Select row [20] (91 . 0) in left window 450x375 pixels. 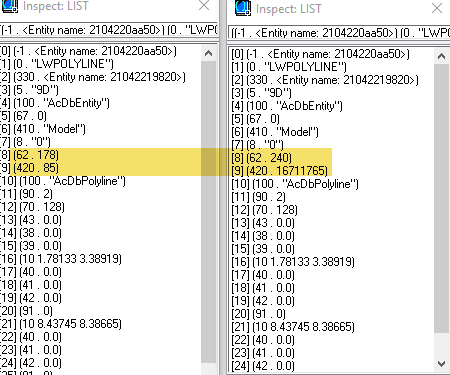(x=26, y=311)
